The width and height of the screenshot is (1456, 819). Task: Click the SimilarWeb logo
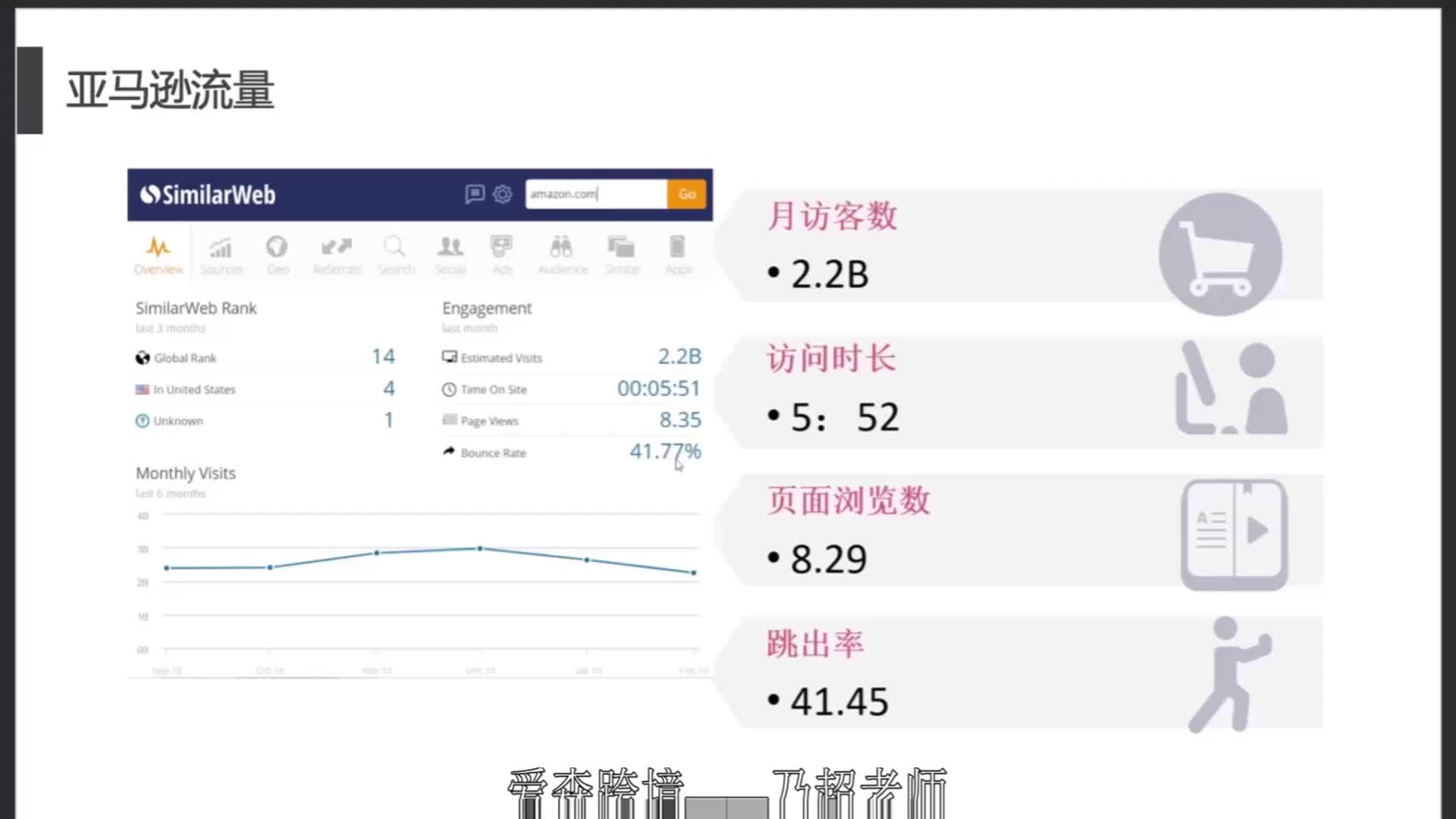(x=208, y=195)
